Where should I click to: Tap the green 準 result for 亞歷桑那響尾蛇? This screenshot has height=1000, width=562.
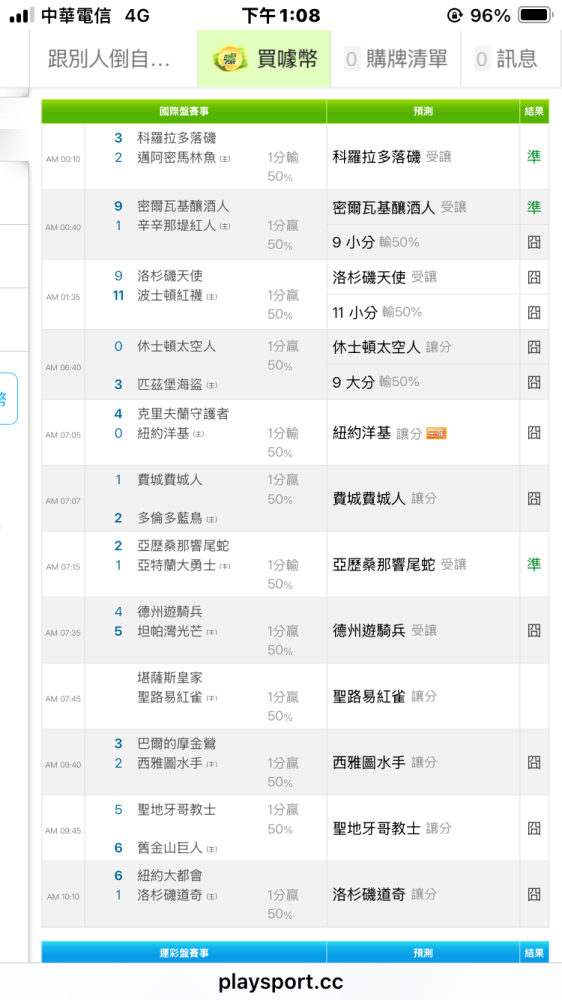[x=533, y=564]
